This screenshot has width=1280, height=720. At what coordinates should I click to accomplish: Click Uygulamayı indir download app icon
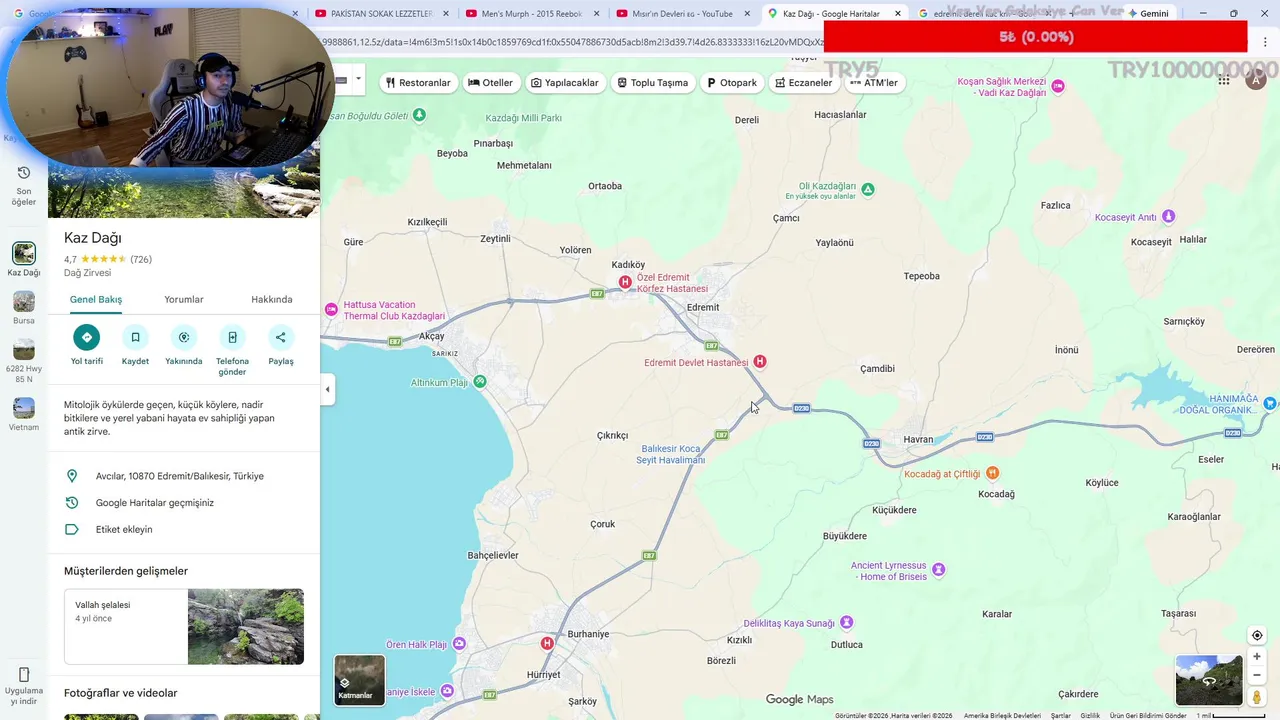click(x=24, y=674)
